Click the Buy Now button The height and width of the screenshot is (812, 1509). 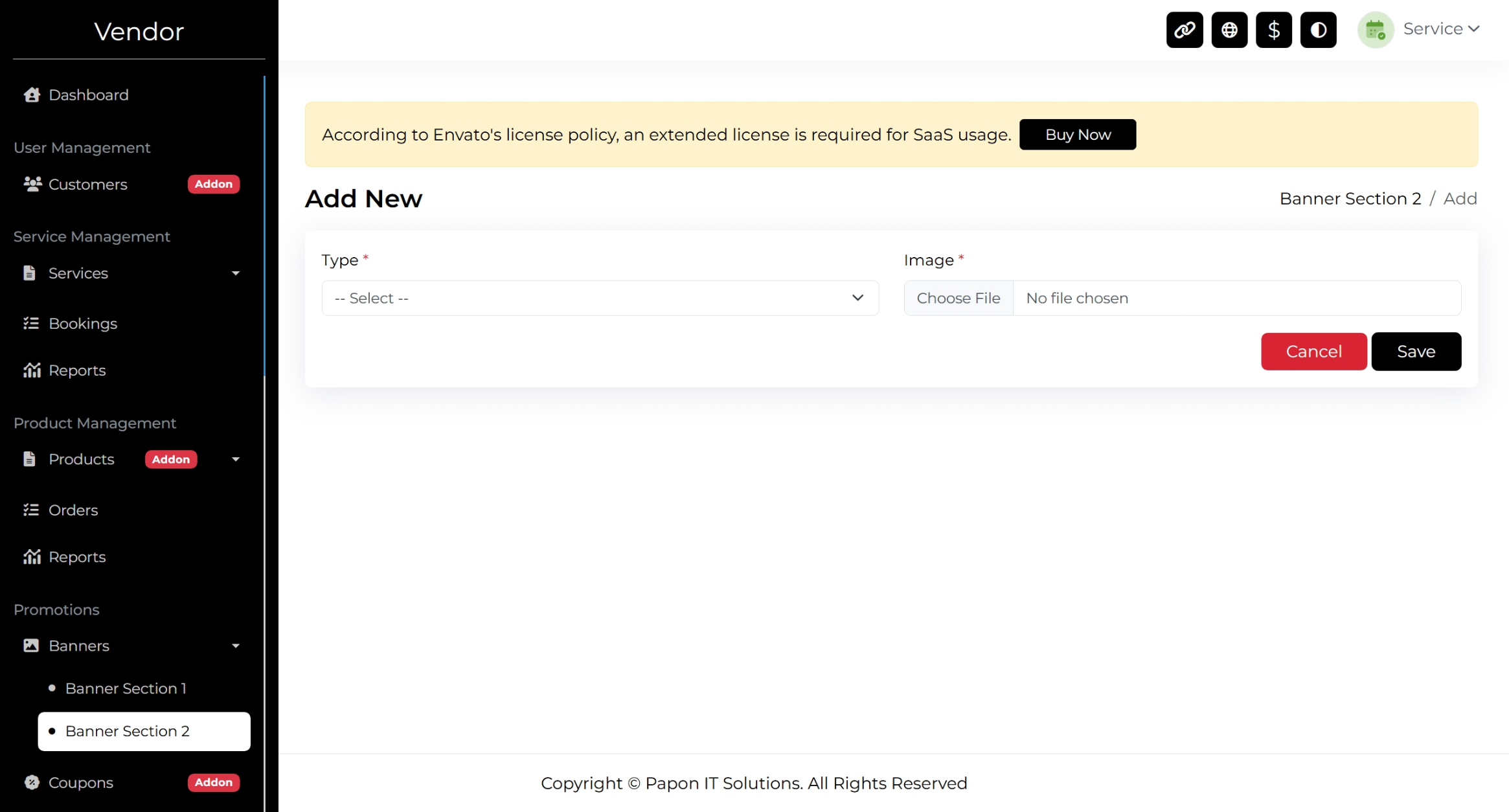[x=1077, y=135]
